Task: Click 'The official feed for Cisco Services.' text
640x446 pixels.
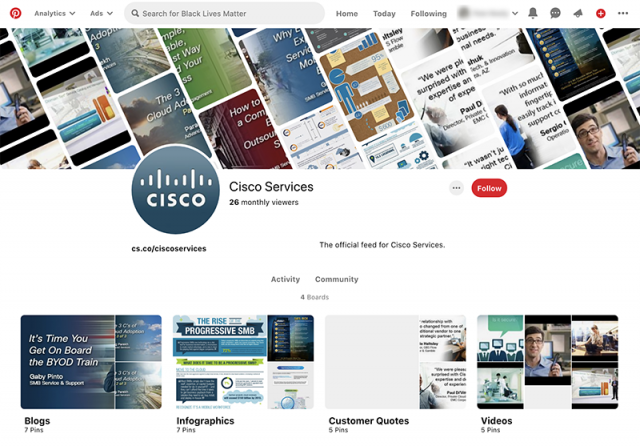Action: click(382, 245)
